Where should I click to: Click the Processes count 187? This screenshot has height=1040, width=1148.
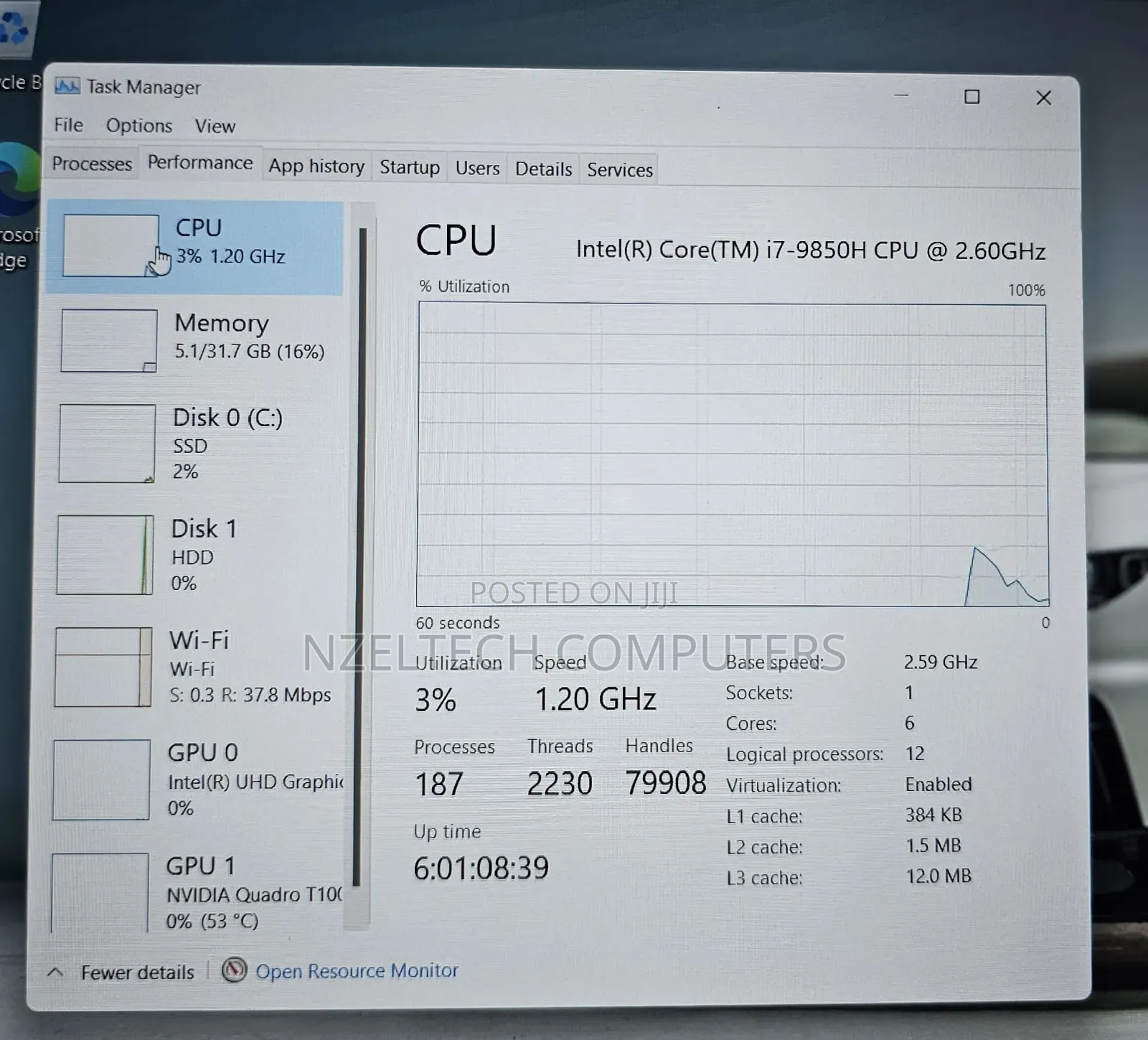click(439, 784)
